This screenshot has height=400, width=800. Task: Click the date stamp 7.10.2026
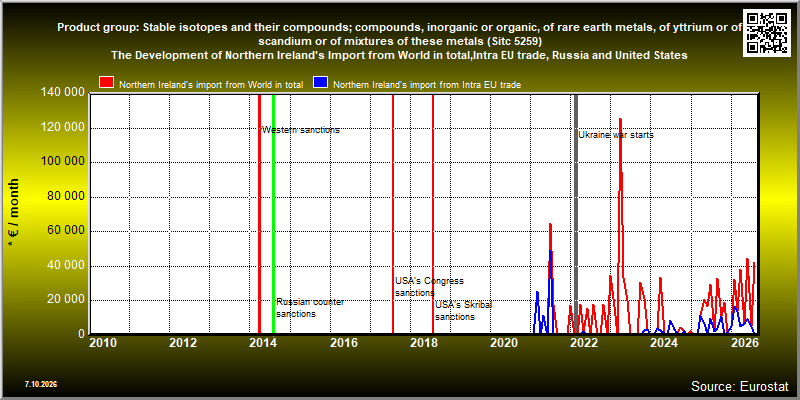click(x=41, y=384)
